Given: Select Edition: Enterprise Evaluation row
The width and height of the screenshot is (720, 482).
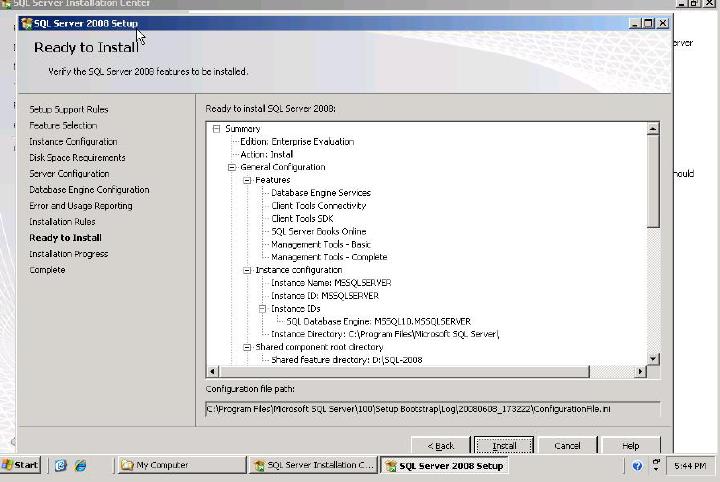Looking at the screenshot, I should point(297,142).
